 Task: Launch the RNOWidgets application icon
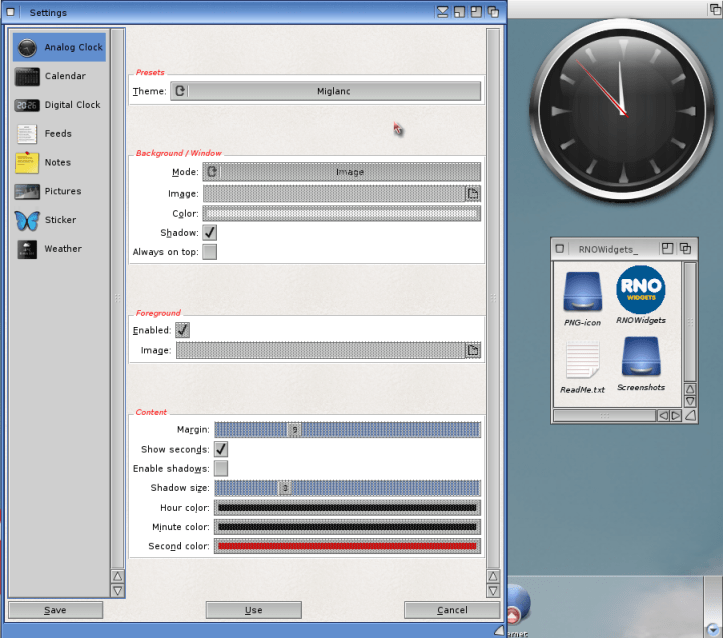(640, 290)
